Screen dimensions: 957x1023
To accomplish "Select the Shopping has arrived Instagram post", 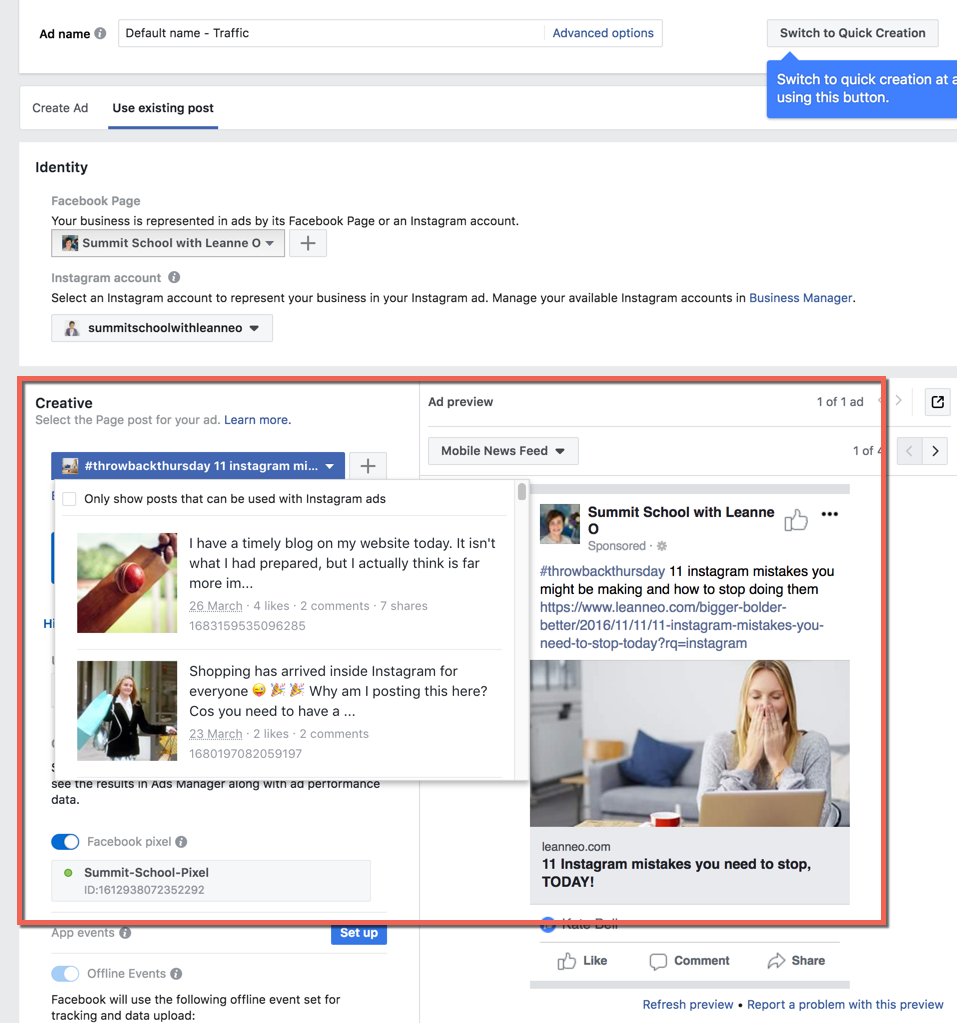I will coord(290,711).
